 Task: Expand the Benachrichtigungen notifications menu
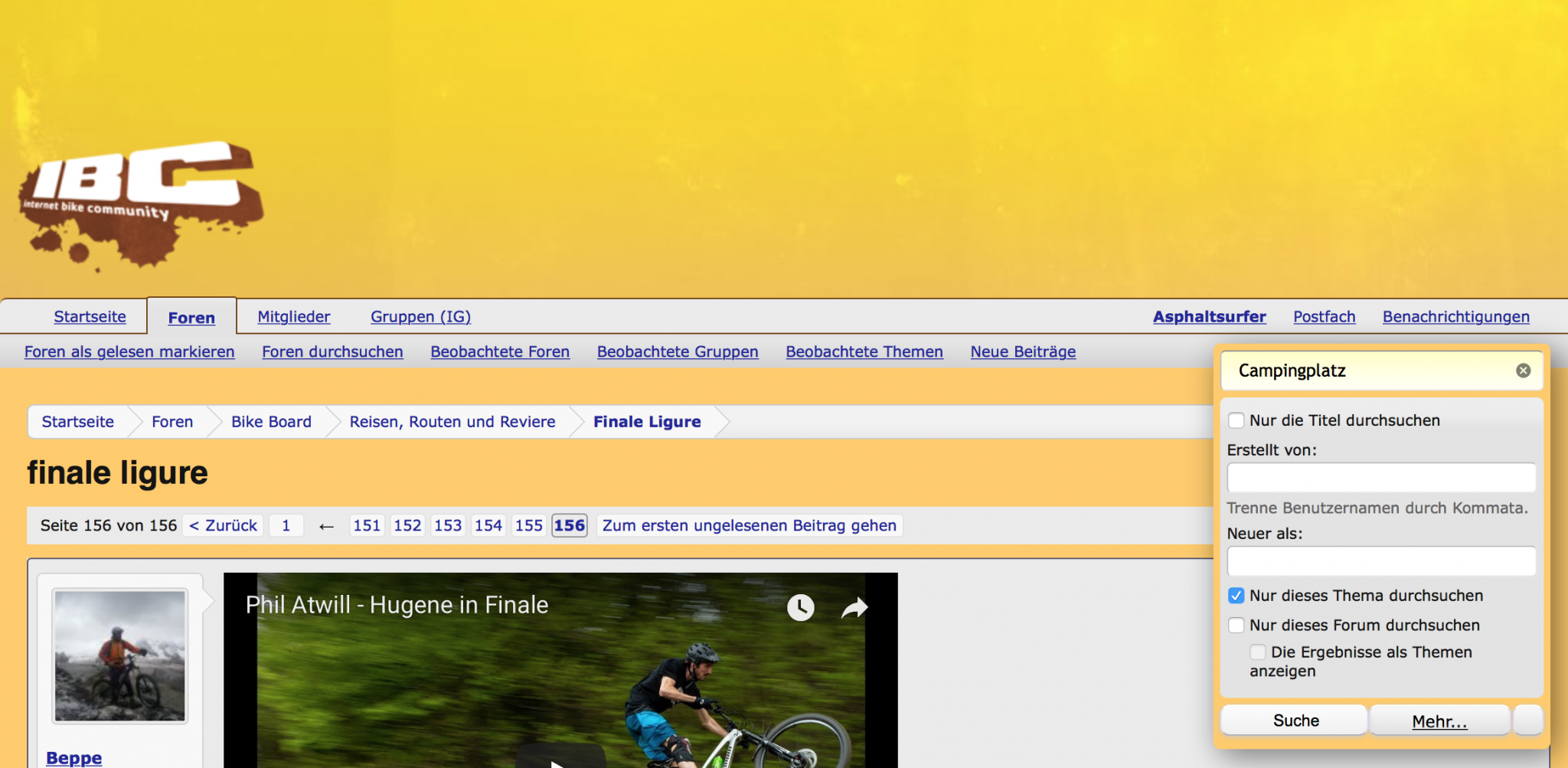(1455, 317)
